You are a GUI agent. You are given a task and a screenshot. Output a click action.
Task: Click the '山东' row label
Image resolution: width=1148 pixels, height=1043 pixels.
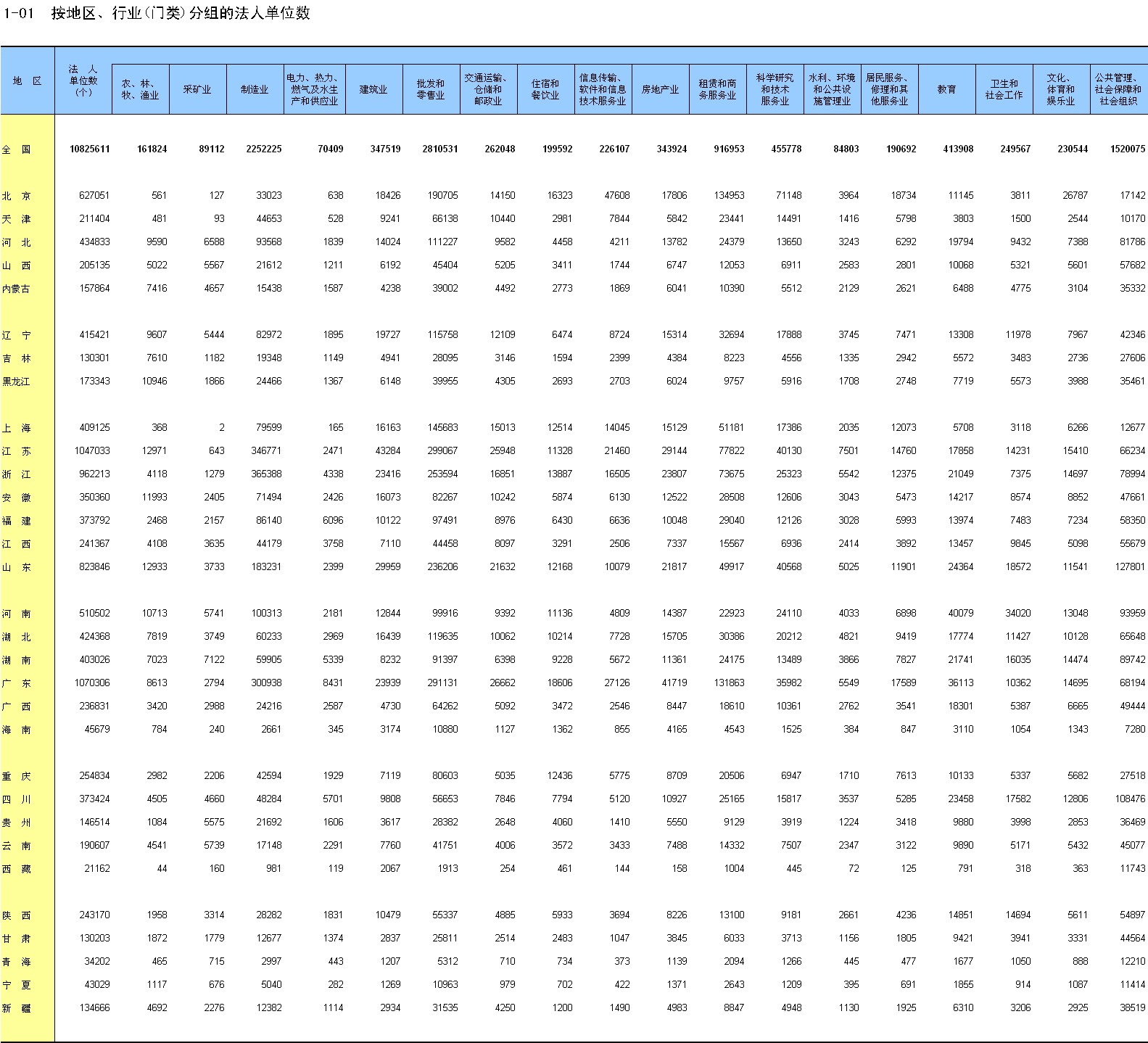[x=16, y=567]
